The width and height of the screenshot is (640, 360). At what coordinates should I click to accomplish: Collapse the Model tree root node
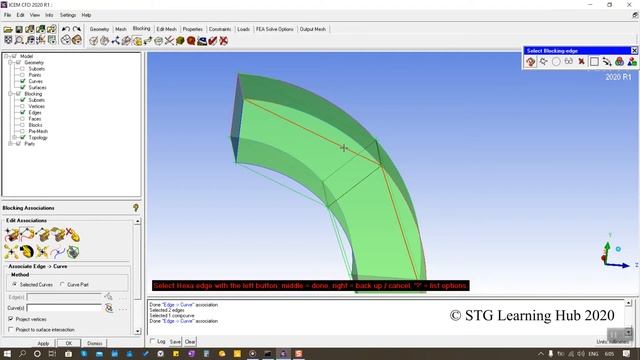[6, 56]
